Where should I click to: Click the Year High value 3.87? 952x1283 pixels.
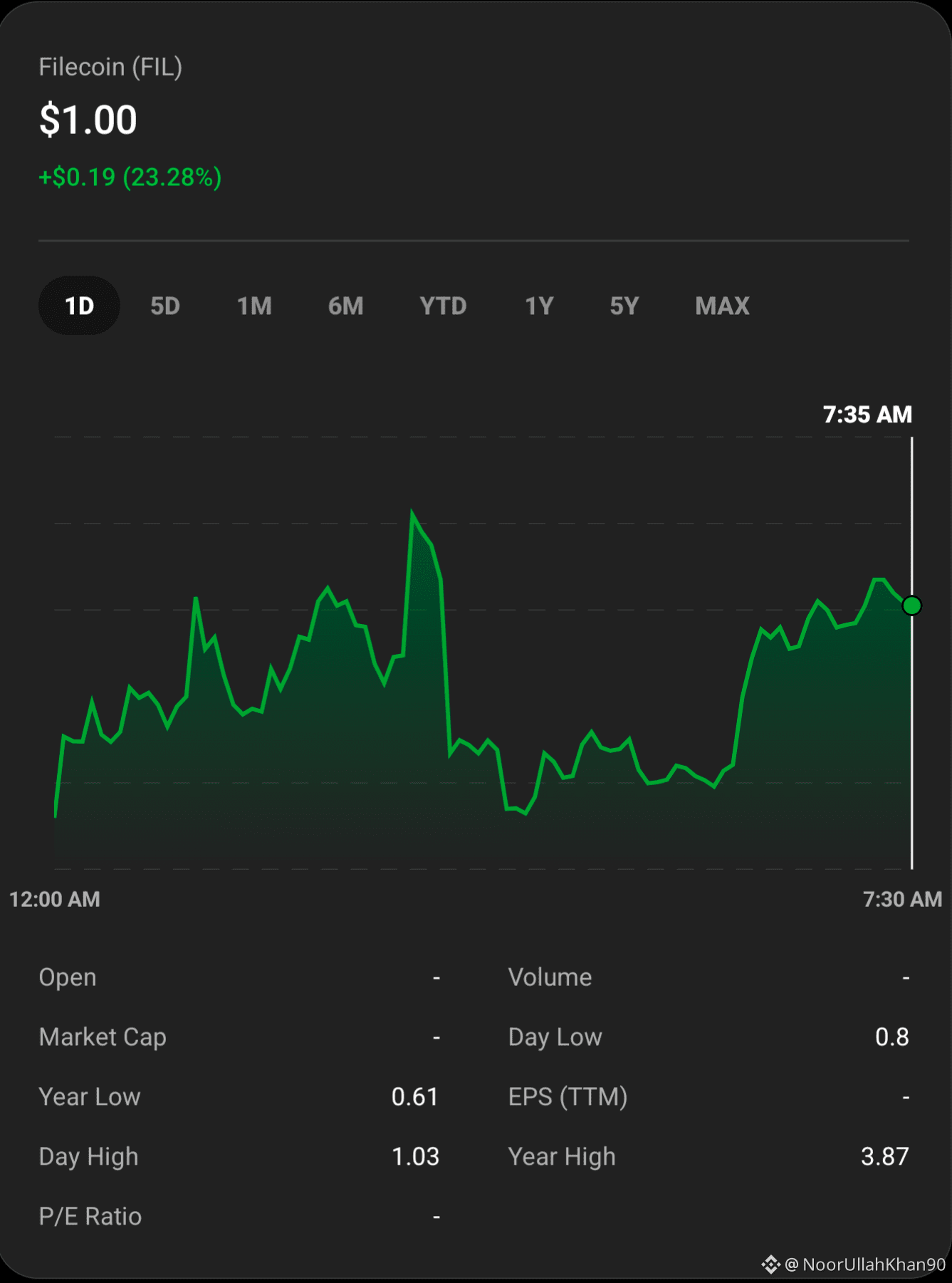884,1156
